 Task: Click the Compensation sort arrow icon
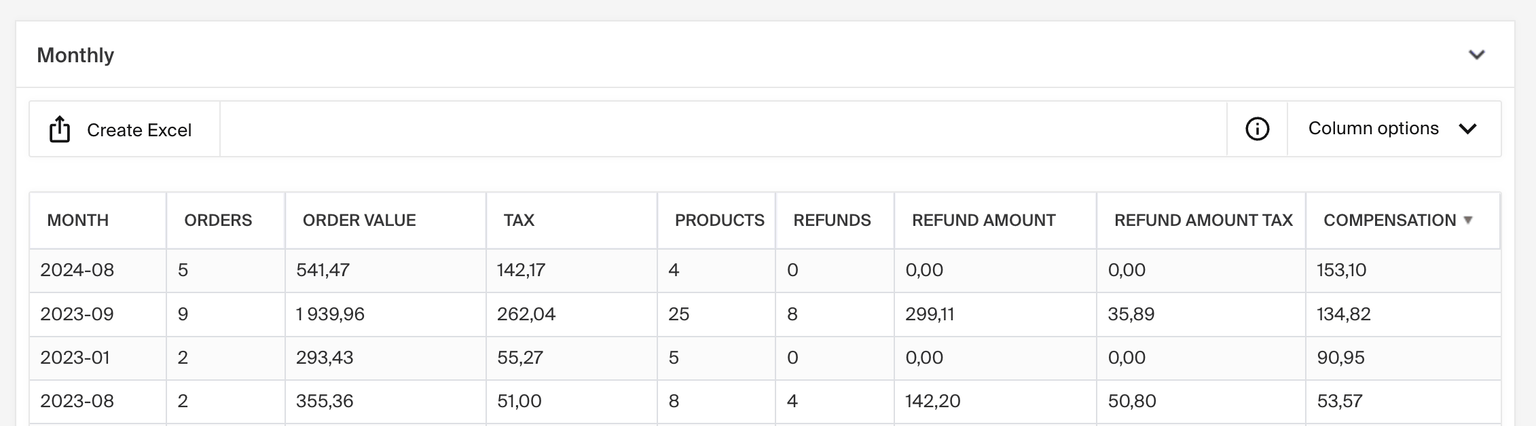(1468, 220)
